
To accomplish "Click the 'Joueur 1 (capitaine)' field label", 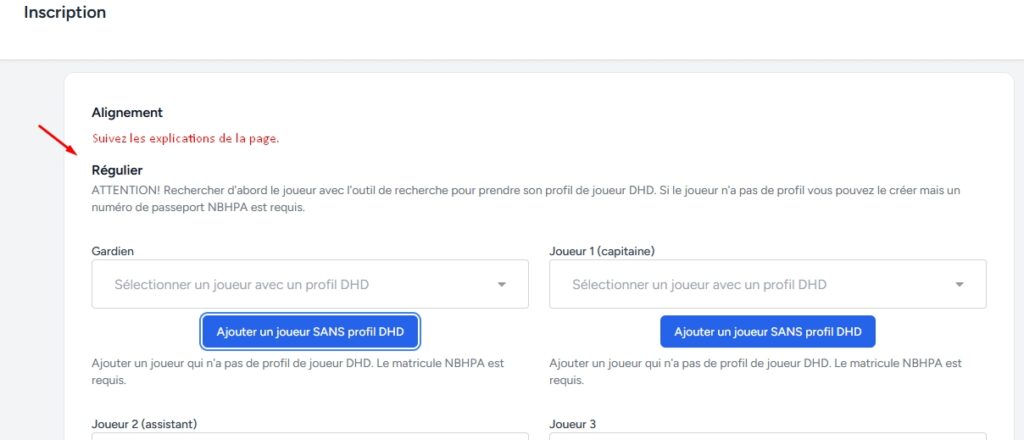I will click(x=602, y=251).
